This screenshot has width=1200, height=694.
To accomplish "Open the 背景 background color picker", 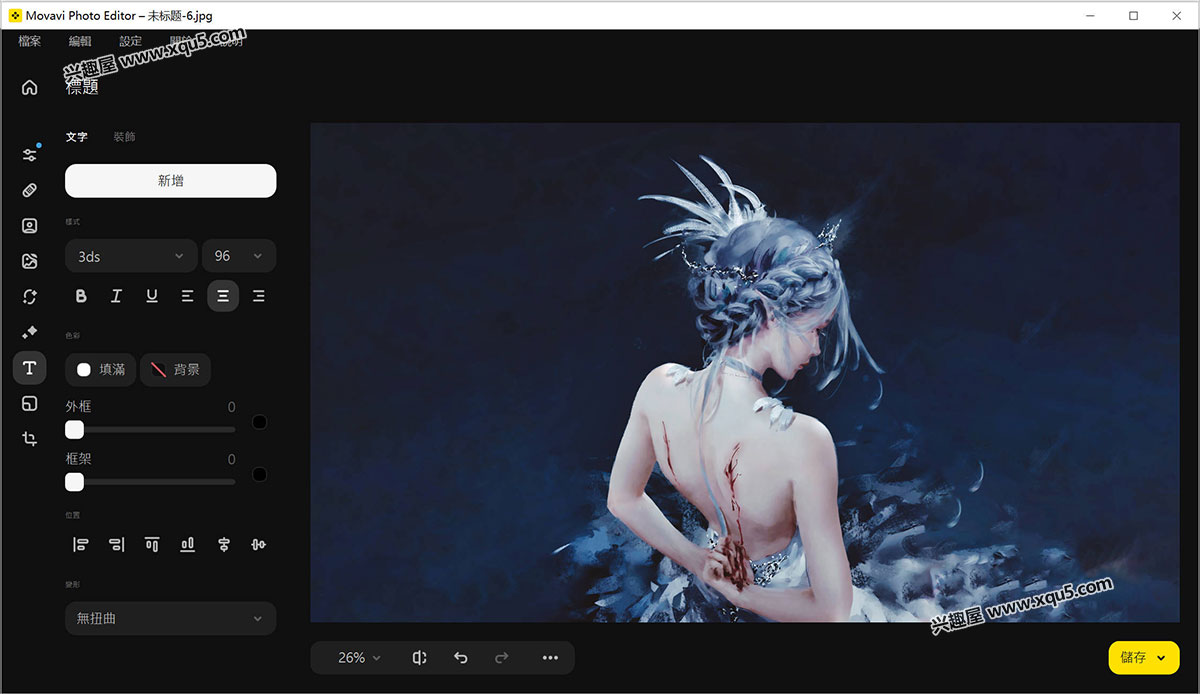I will 175,370.
